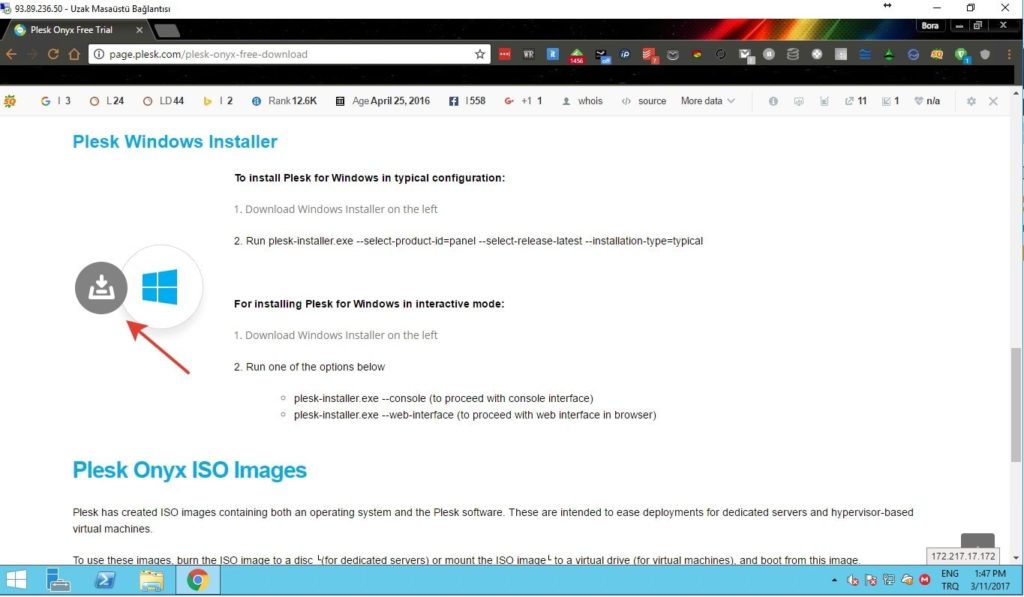Show hidden system tray icons arrow
The height and width of the screenshot is (597, 1024).
coord(835,580)
